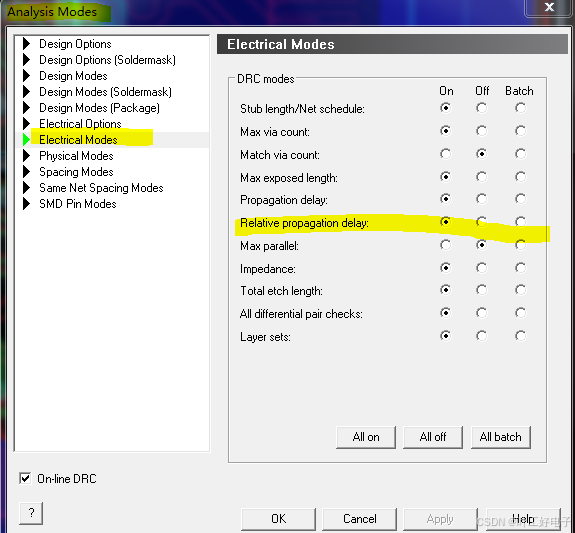The height and width of the screenshot is (533, 575).
Task: Set Total etch length to Batch
Action: tap(520, 290)
